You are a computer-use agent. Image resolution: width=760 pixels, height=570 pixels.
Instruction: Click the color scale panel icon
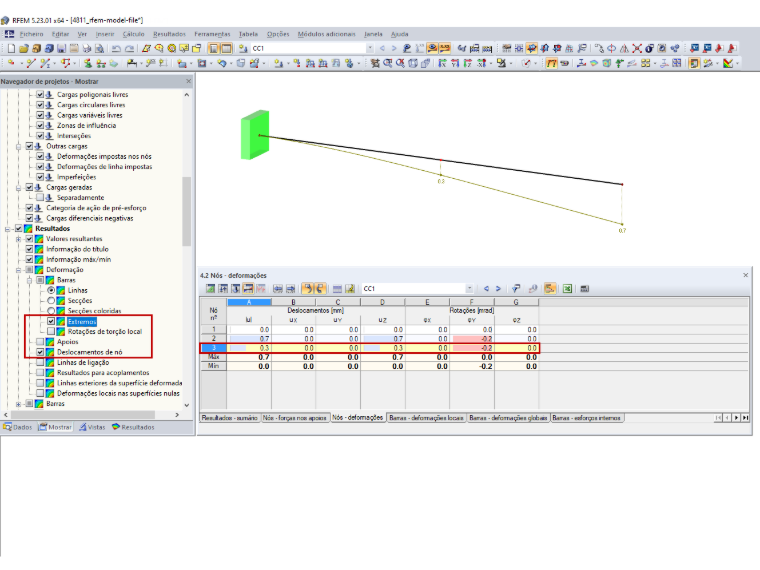pos(695,63)
